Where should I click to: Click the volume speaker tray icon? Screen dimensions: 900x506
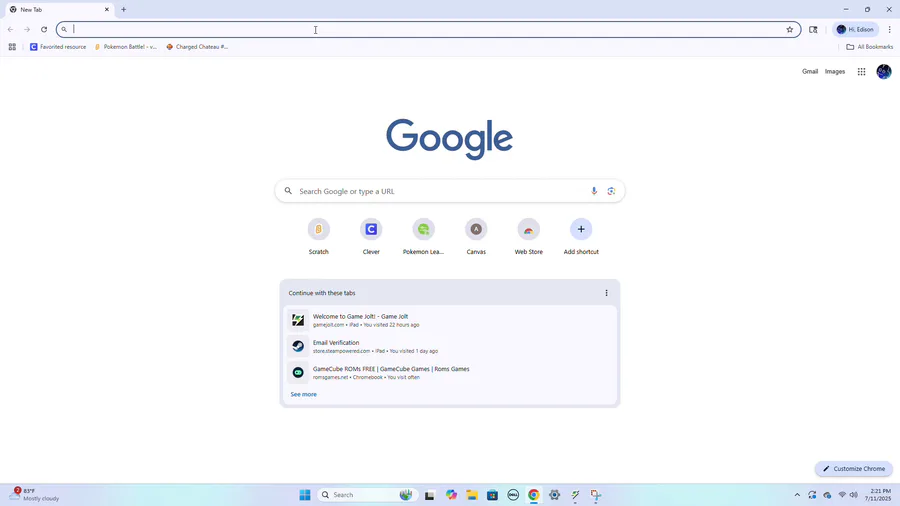(854, 495)
